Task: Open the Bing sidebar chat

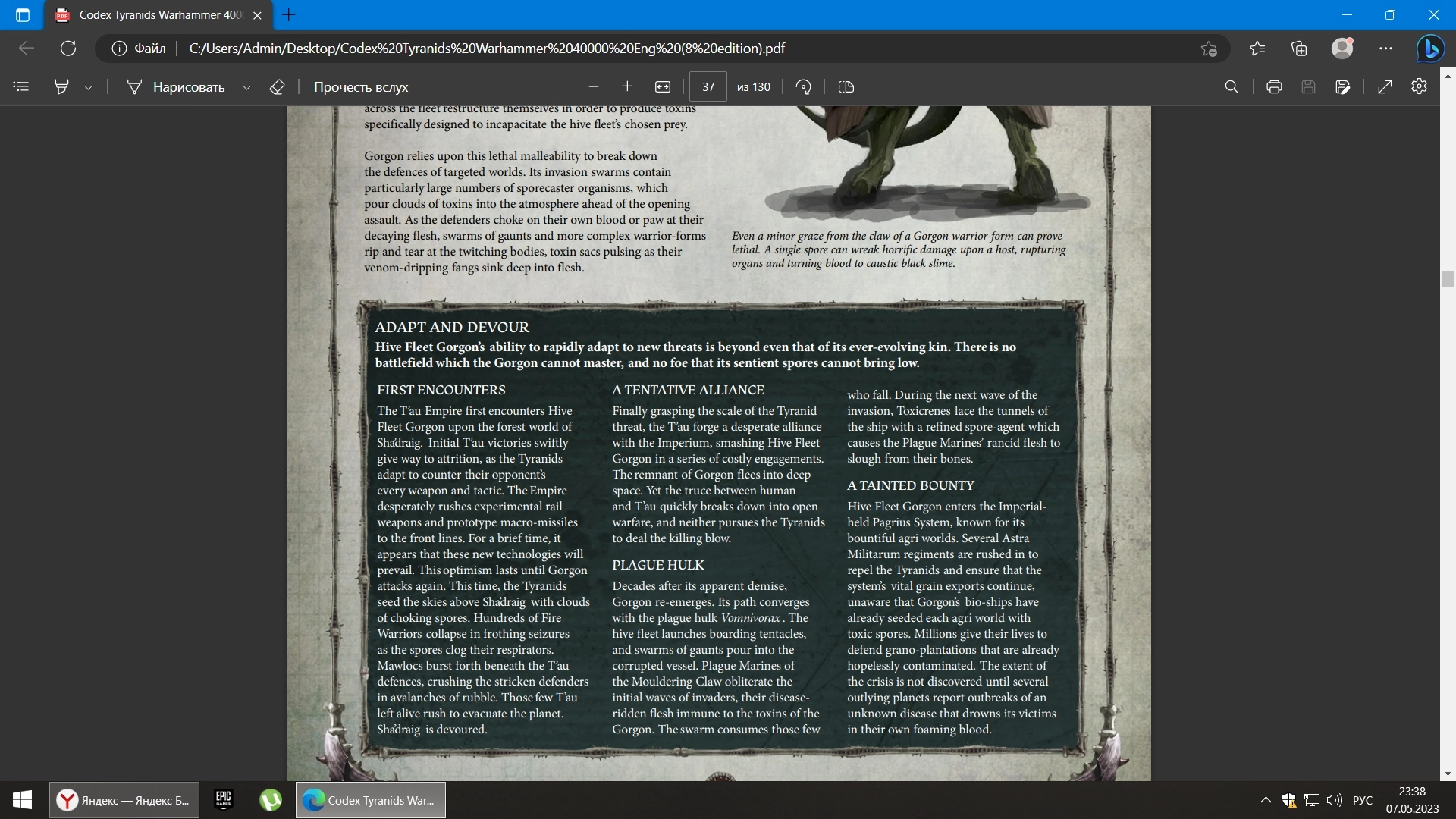Action: [1431, 49]
